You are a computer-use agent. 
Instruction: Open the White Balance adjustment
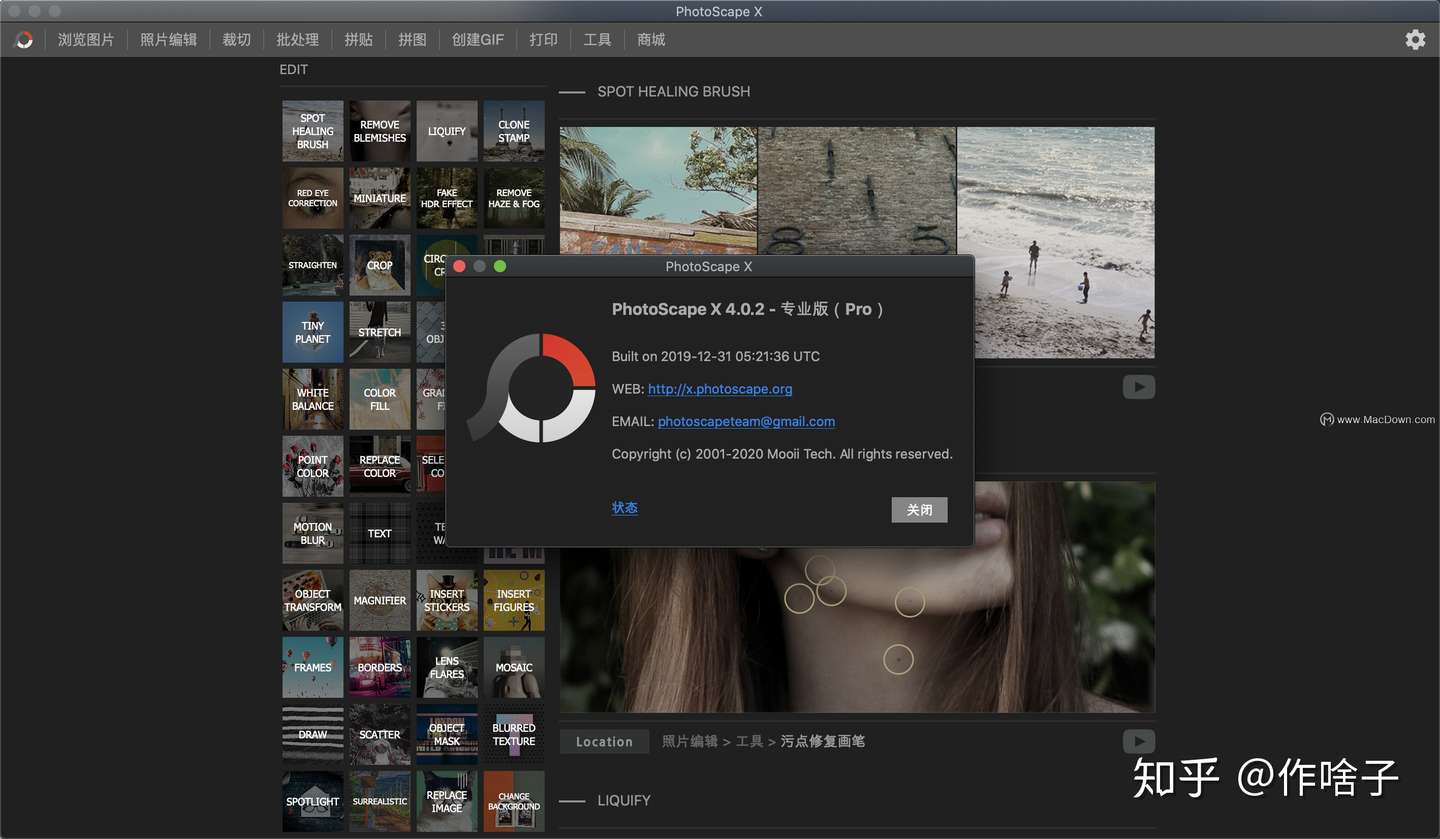(x=312, y=398)
